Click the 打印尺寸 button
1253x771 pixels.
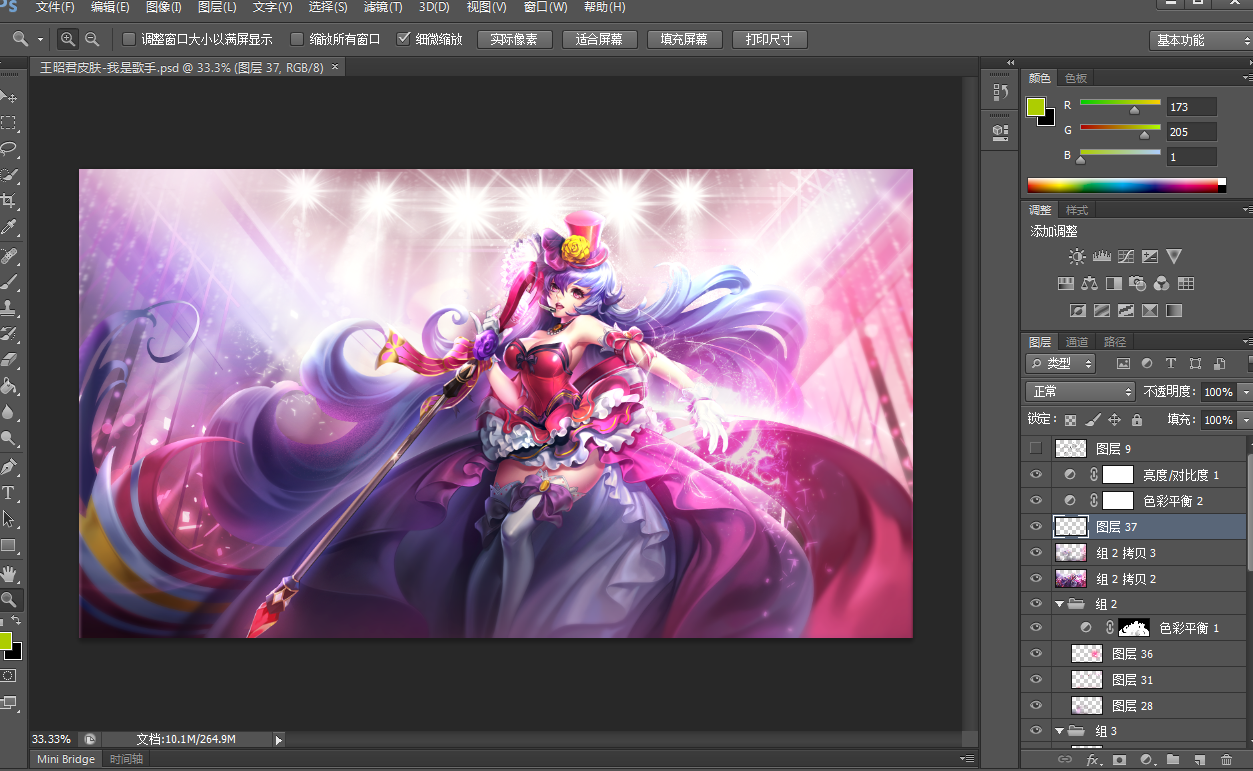pyautogui.click(x=770, y=40)
